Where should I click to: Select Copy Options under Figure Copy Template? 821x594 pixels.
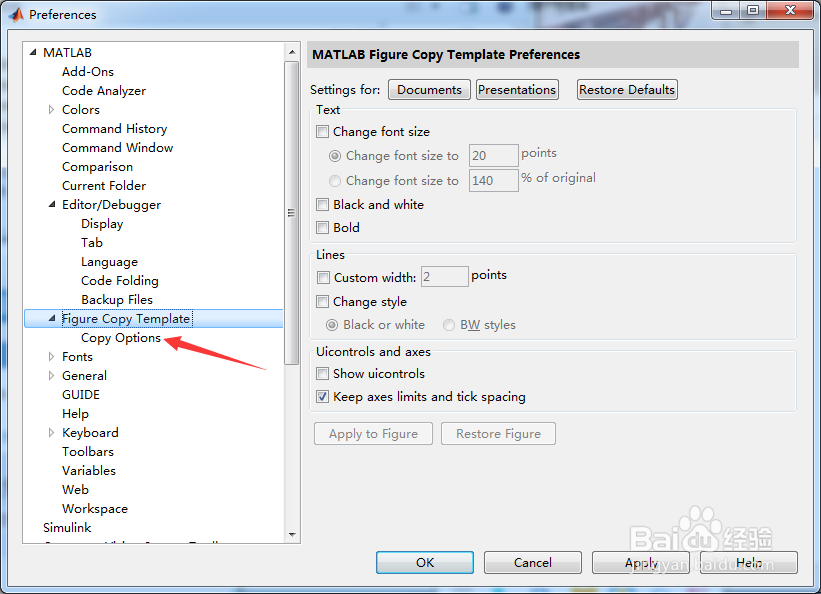pos(120,338)
